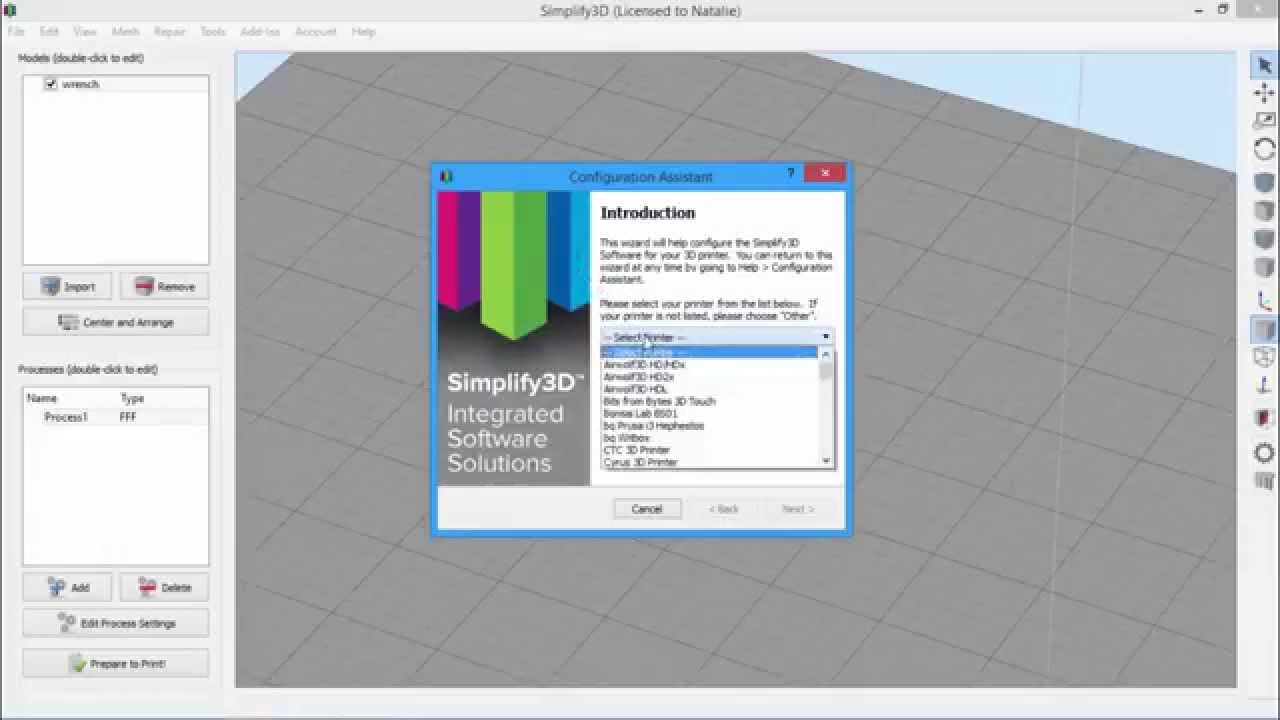This screenshot has height=720, width=1280.
Task: Select the Scale model tool
Action: (x=1264, y=121)
